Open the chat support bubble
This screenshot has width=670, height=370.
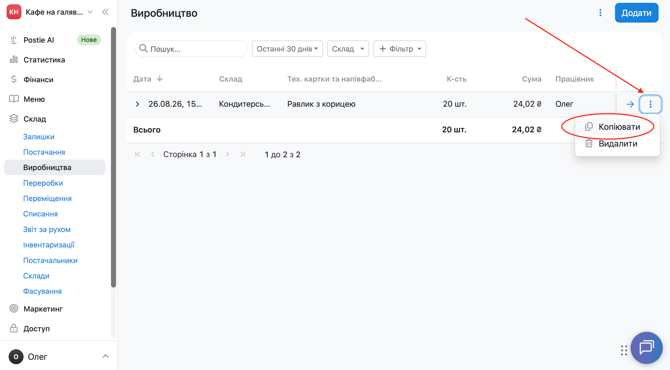[x=646, y=348]
